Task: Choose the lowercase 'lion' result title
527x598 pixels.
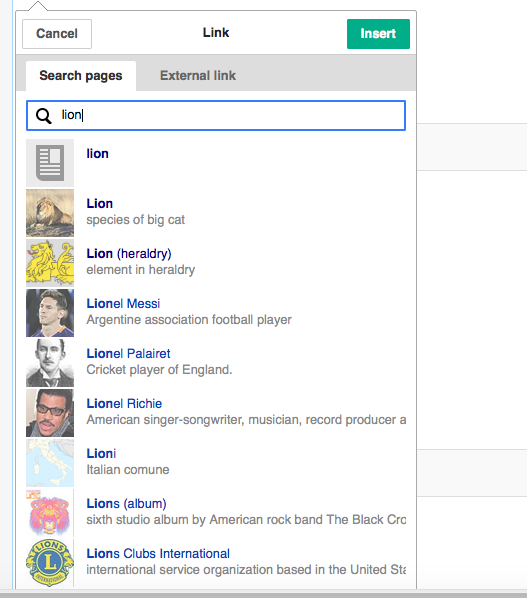Action: tap(98, 154)
